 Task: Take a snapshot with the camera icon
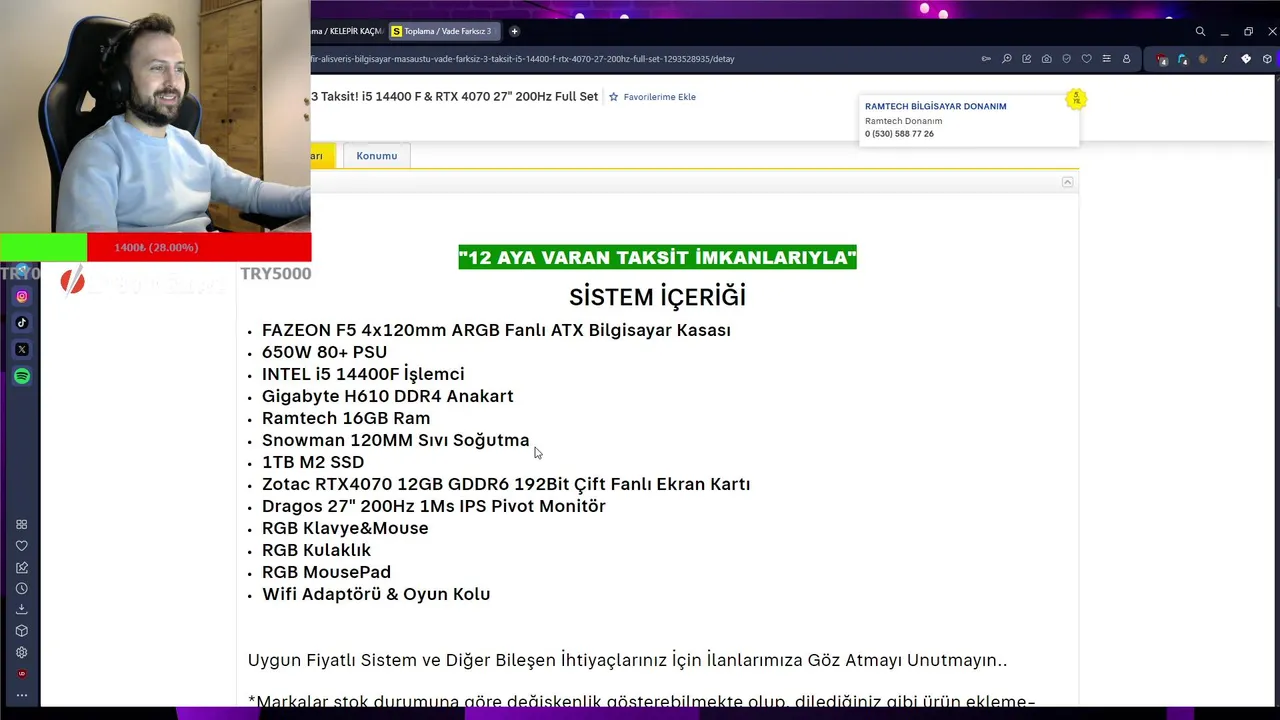(x=1046, y=59)
